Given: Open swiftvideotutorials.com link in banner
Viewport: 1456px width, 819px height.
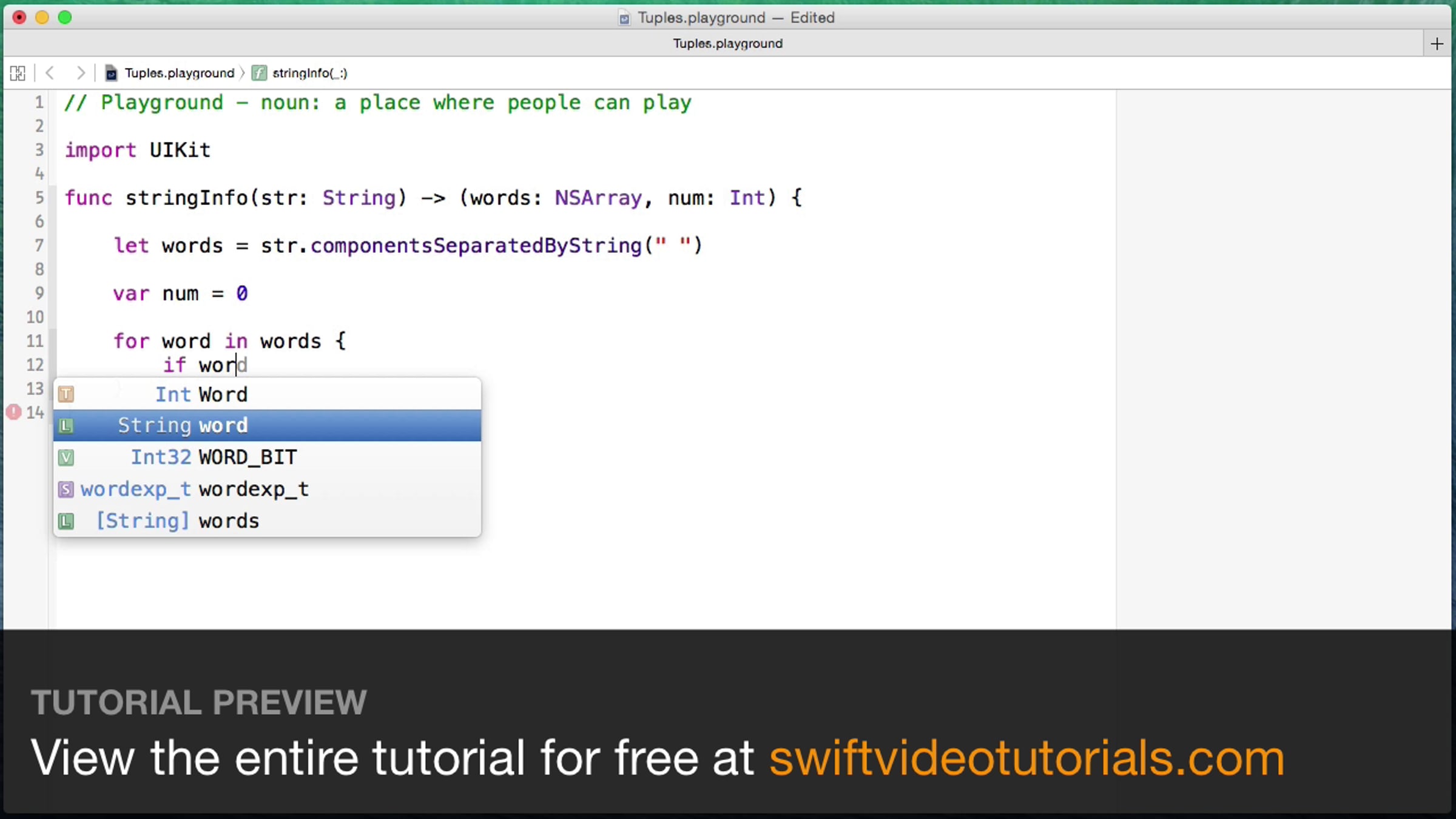Looking at the screenshot, I should [1026, 758].
